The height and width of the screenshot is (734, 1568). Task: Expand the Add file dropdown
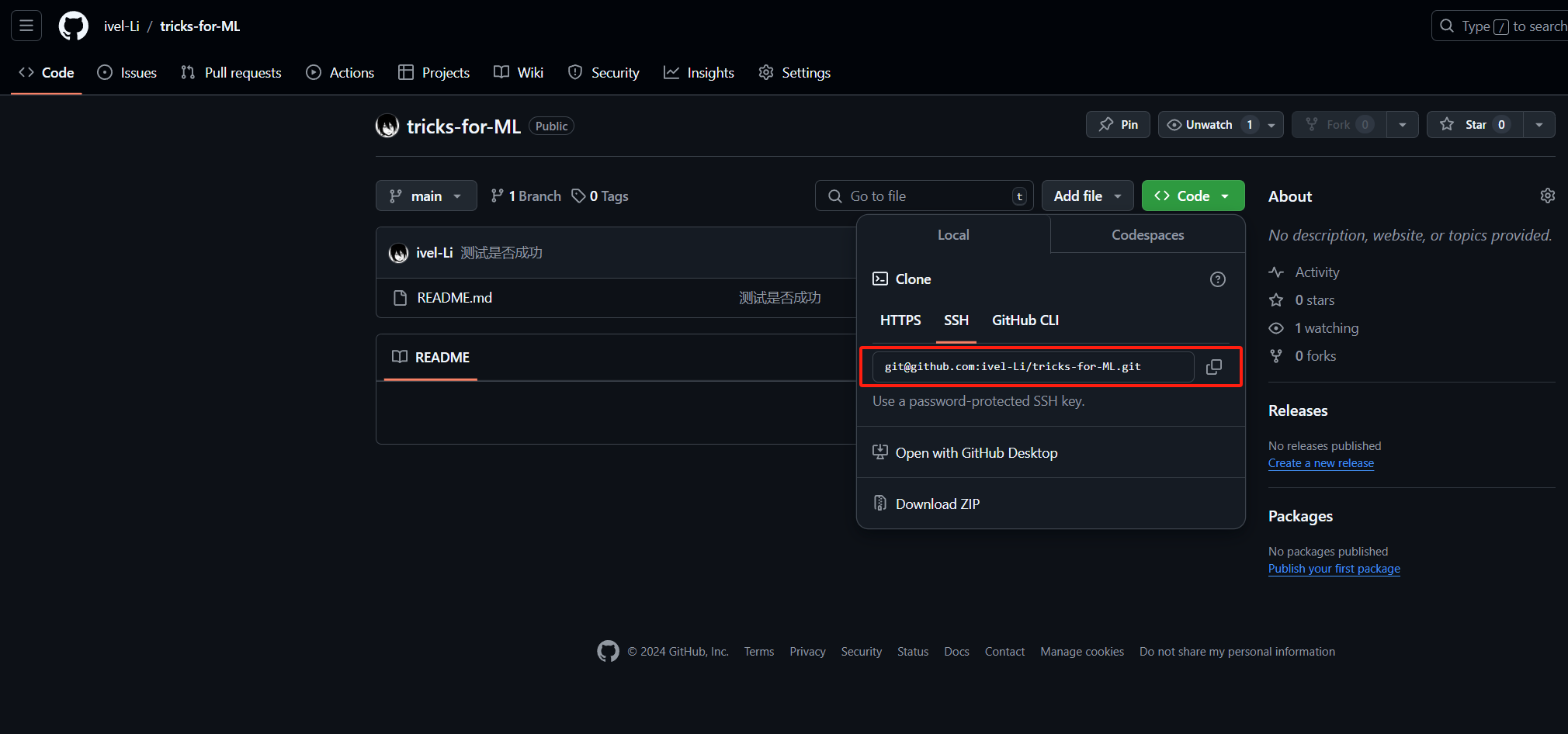point(1088,196)
